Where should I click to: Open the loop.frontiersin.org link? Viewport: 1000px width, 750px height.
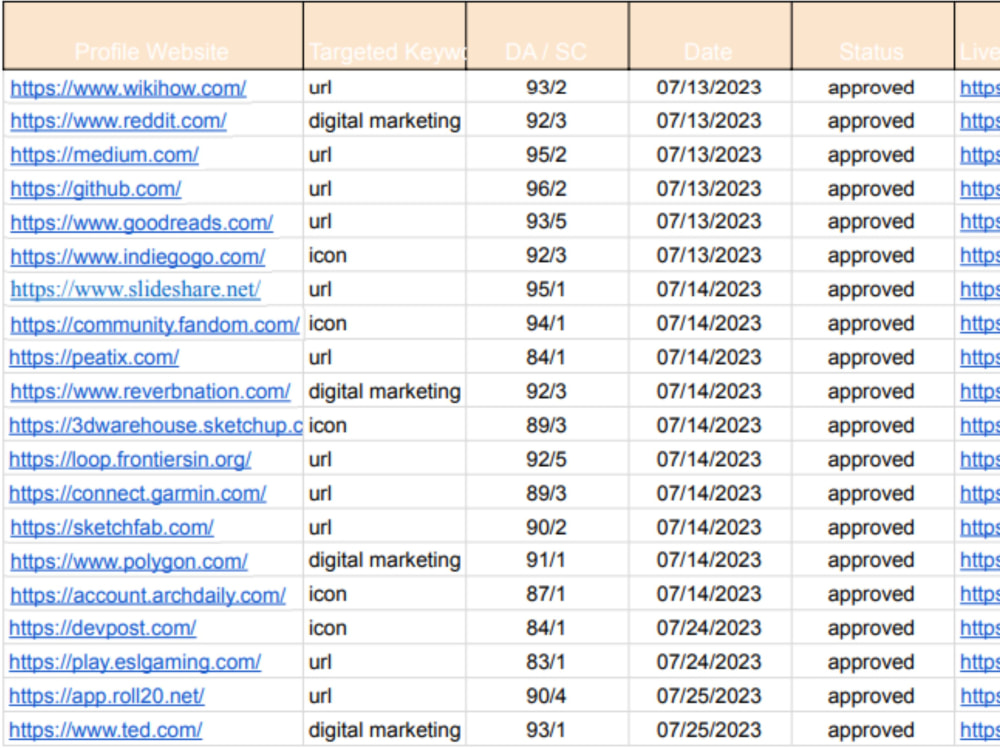click(130, 459)
